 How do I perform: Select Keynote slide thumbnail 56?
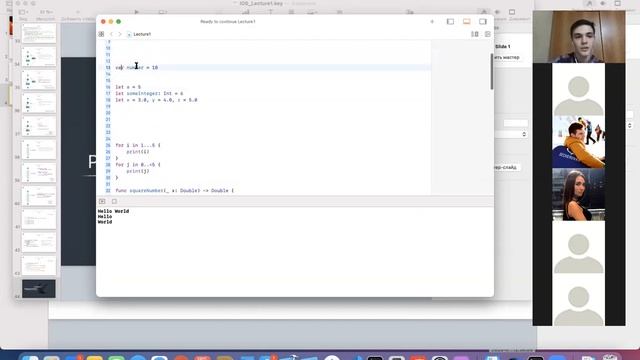click(x=39, y=103)
